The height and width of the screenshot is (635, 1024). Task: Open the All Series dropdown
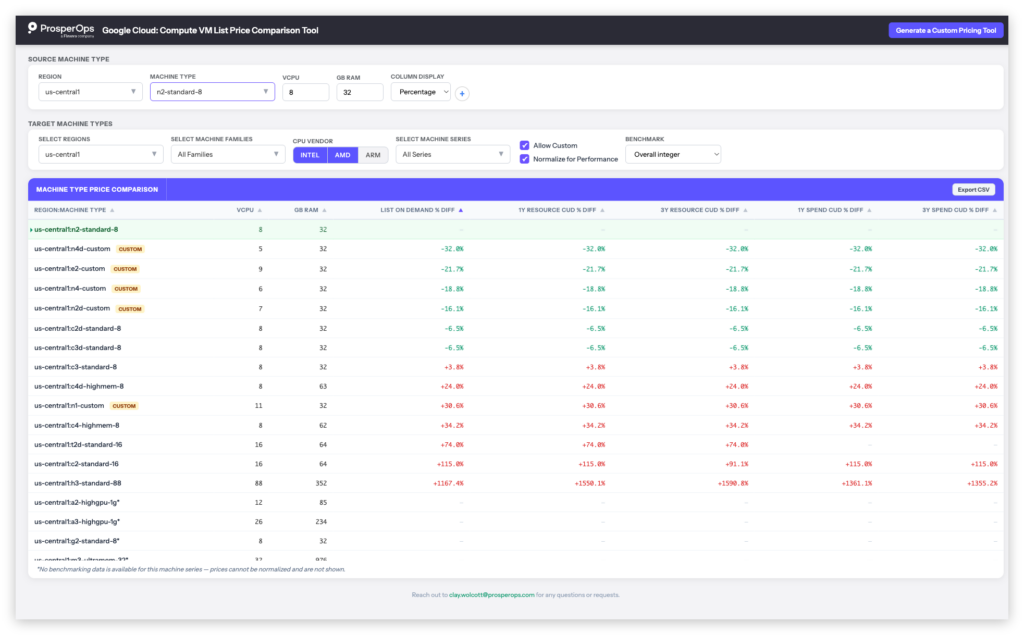point(453,155)
